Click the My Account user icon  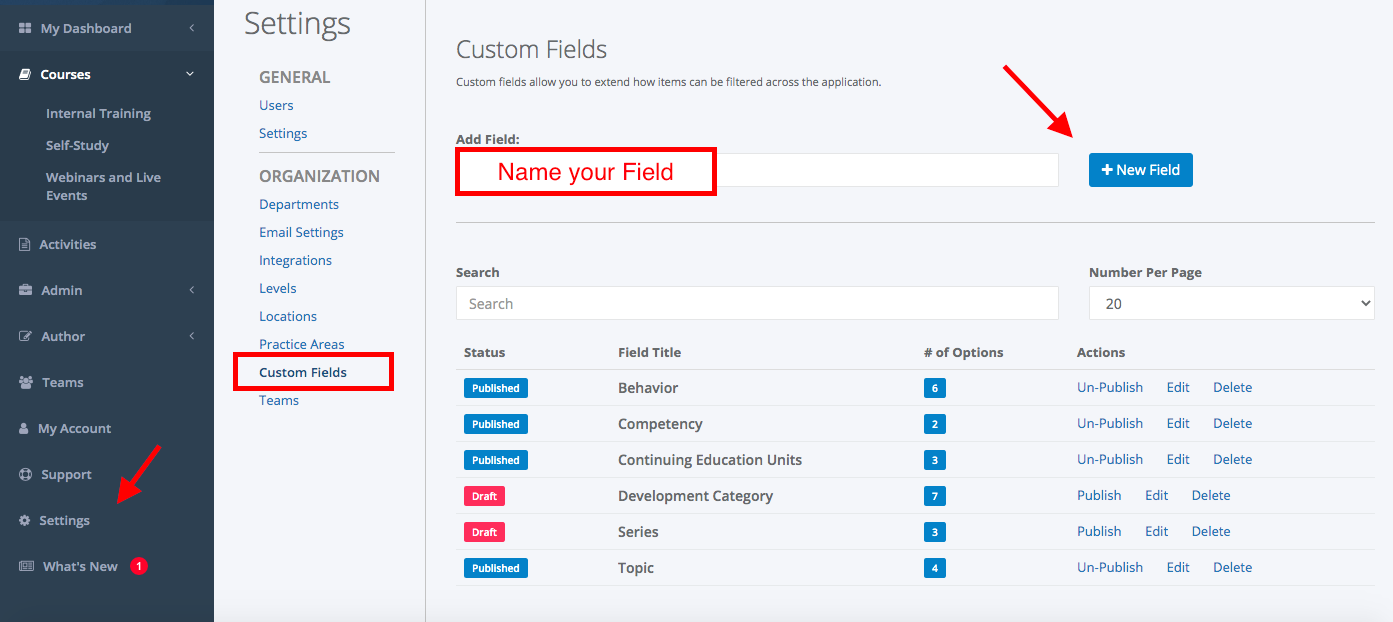24,428
